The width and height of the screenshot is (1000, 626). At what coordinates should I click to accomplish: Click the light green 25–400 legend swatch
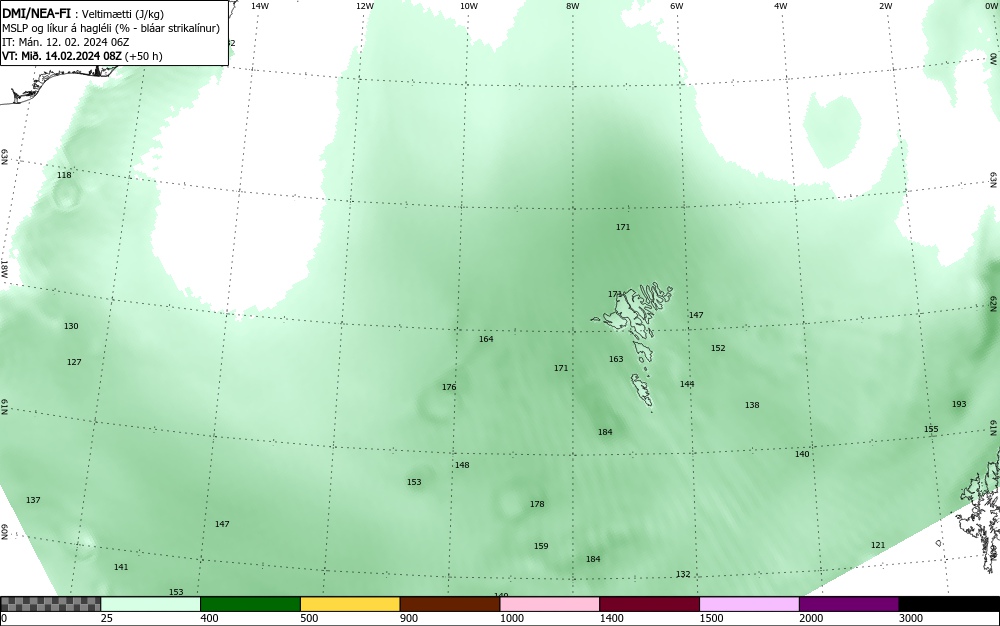(151, 604)
